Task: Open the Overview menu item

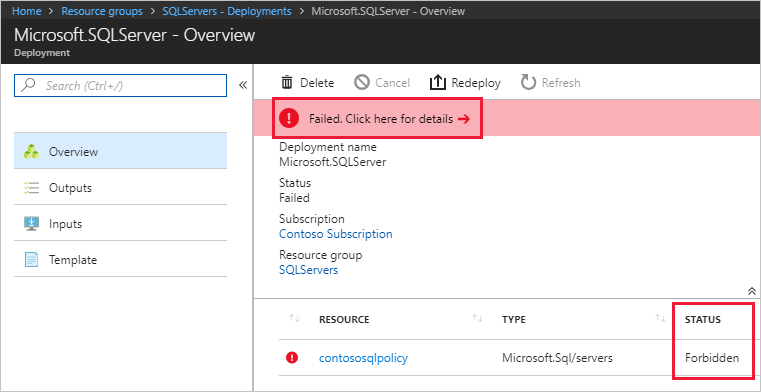Action: (x=120, y=151)
